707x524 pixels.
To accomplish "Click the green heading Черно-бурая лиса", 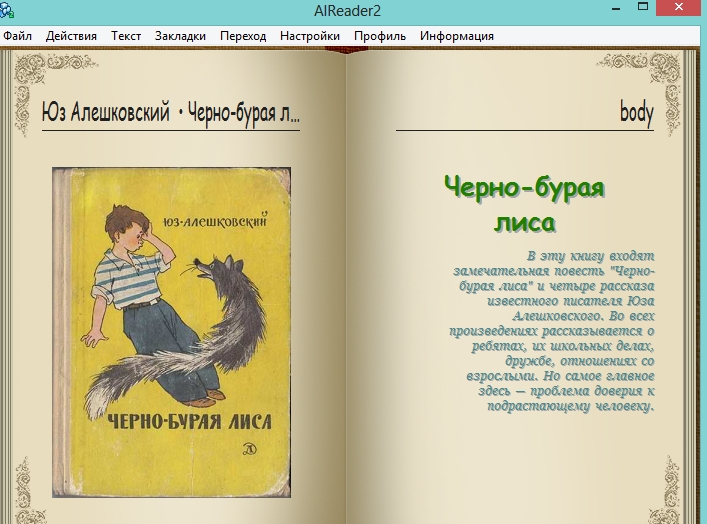I will [x=524, y=205].
